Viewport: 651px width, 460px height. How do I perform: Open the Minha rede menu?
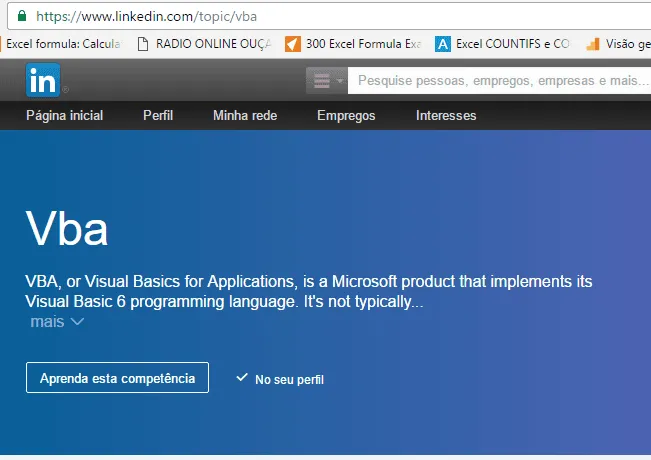click(x=245, y=115)
